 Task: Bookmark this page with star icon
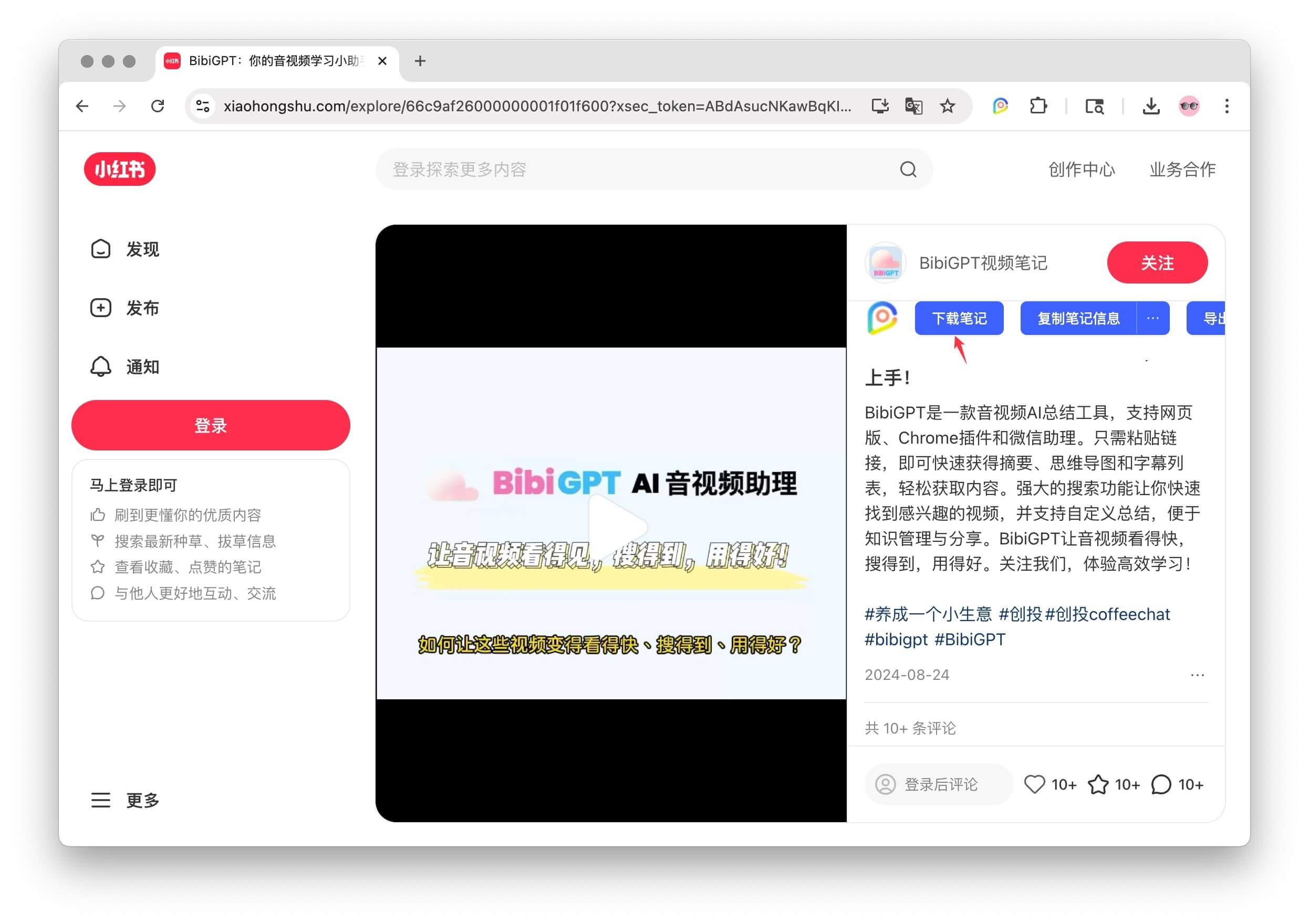pyautogui.click(x=947, y=106)
